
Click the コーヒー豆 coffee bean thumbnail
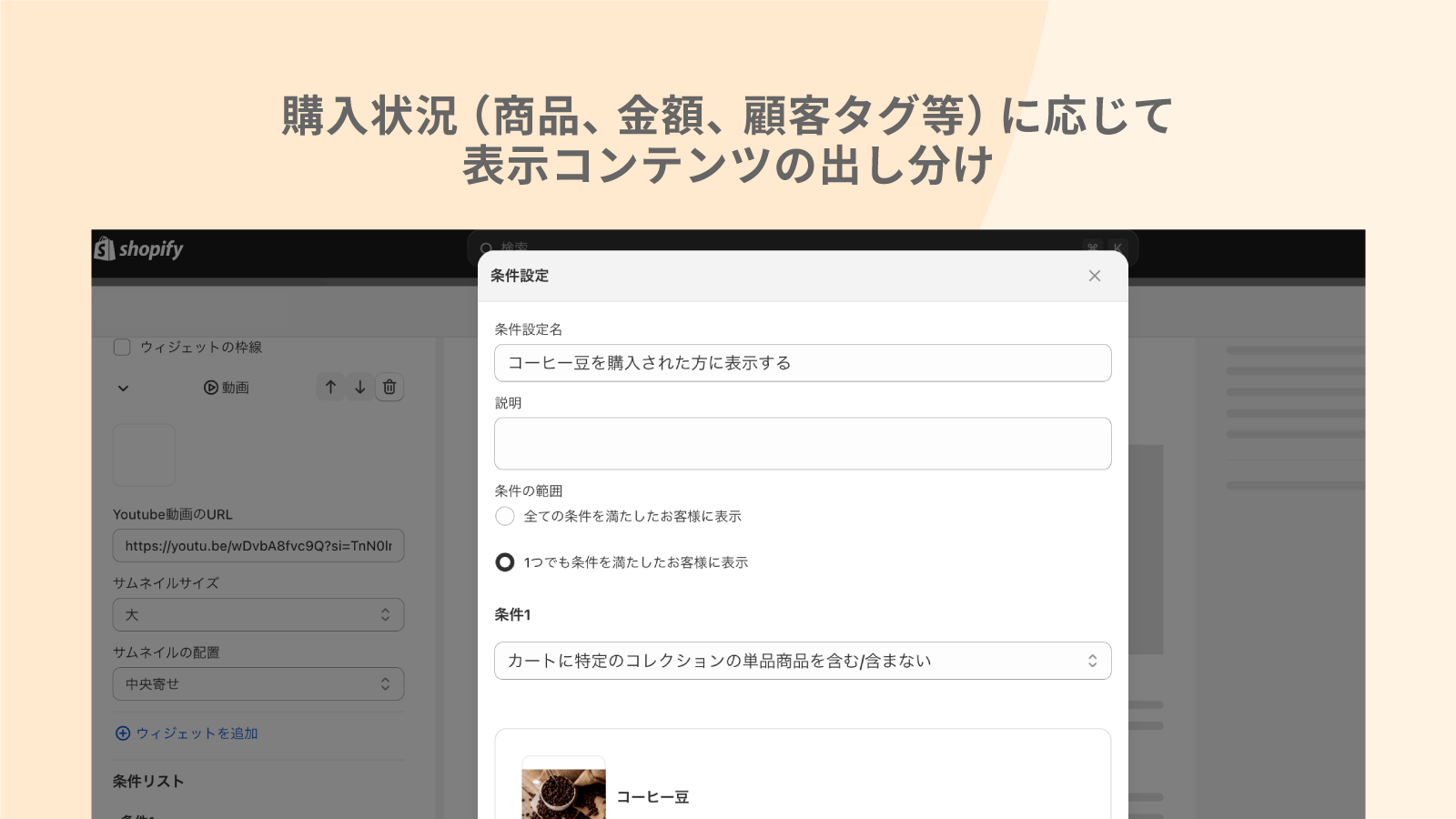562,794
